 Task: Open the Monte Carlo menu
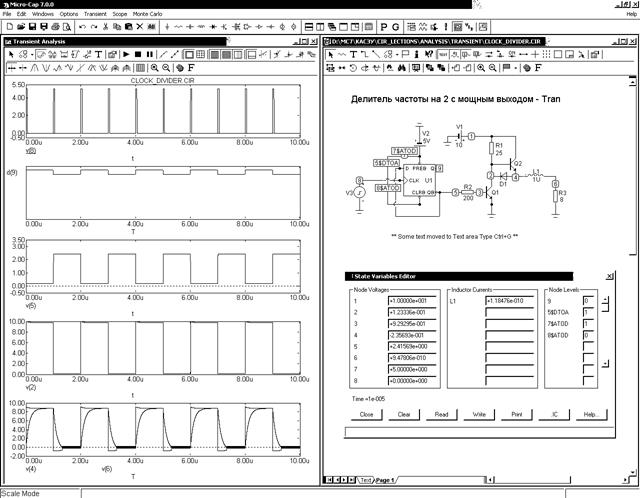pyautogui.click(x=147, y=14)
